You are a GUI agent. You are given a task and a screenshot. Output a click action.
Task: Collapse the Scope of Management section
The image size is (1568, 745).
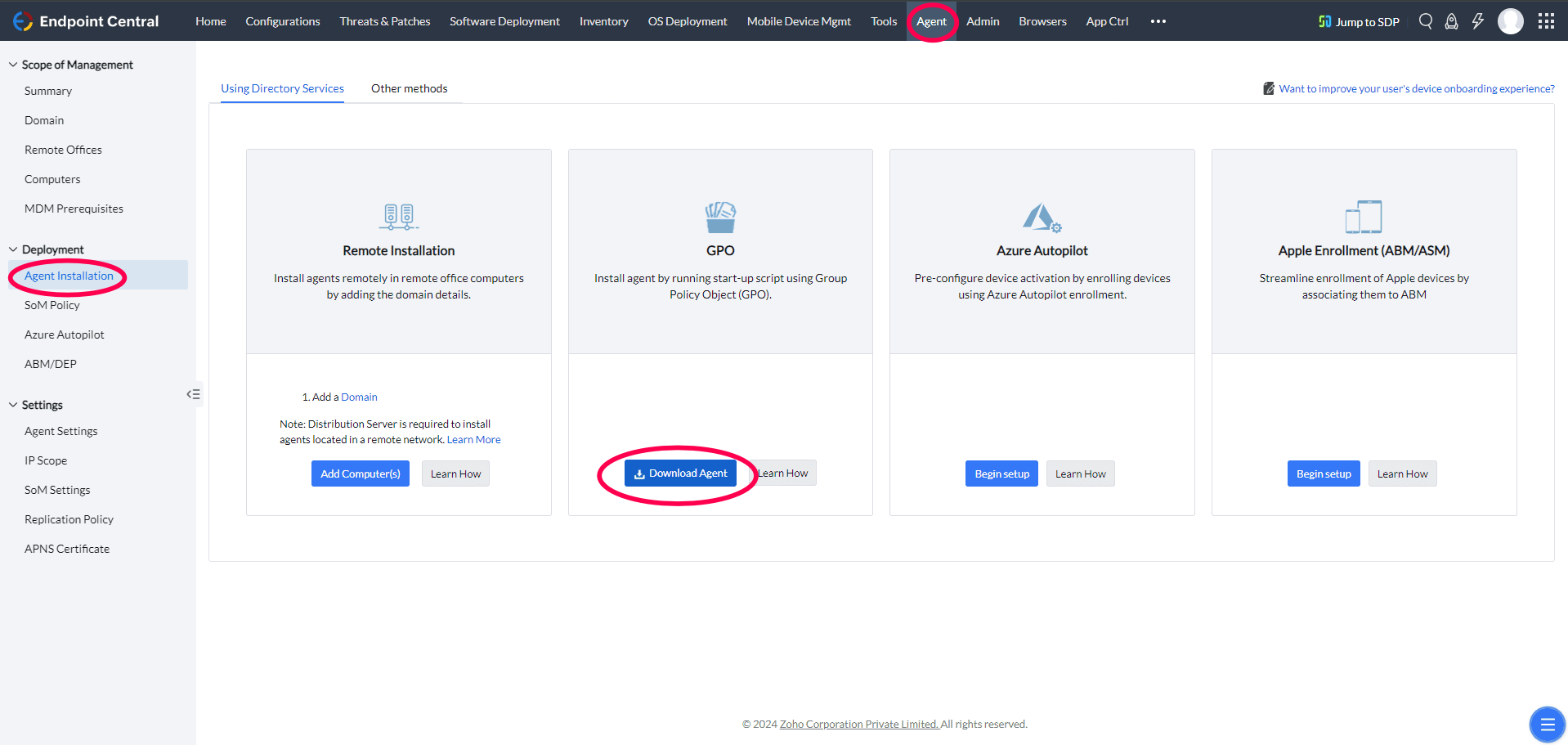point(13,65)
